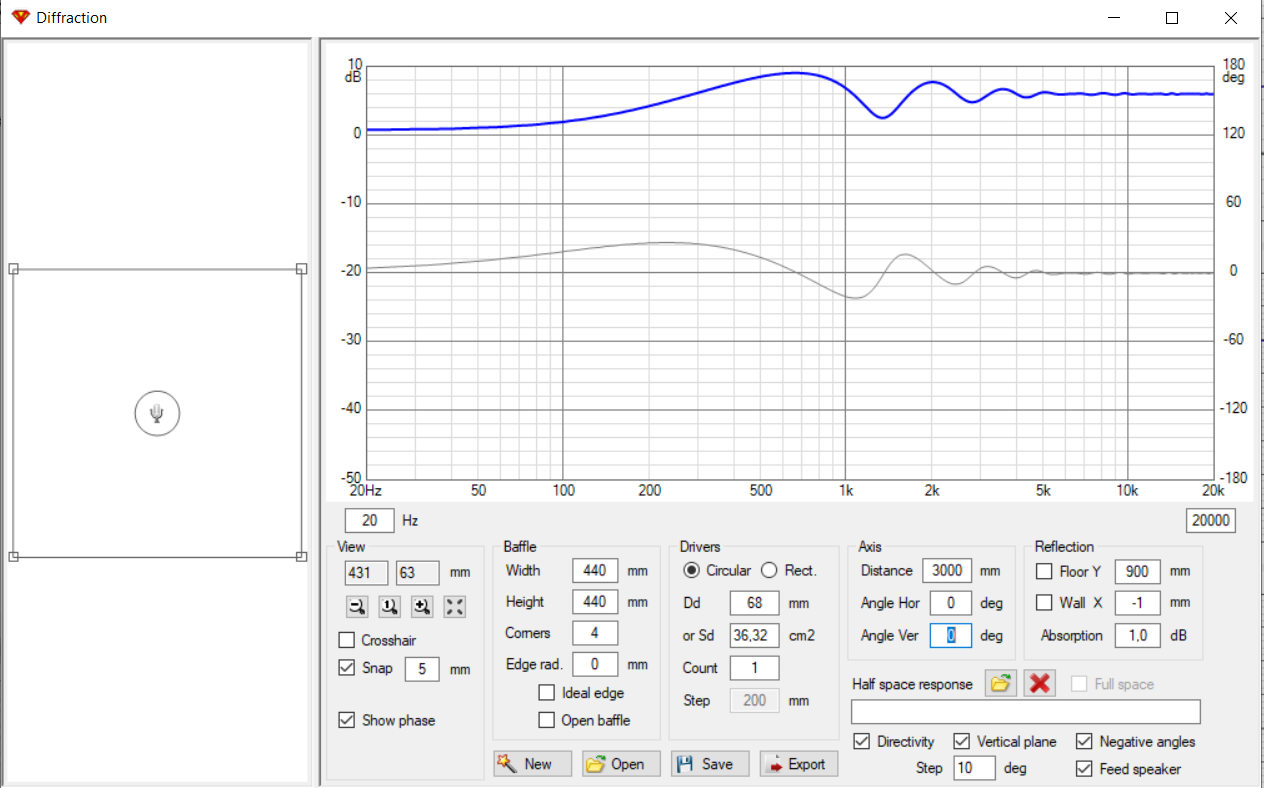The image size is (1264, 788).
Task: Click the Save button
Action: pos(710,764)
